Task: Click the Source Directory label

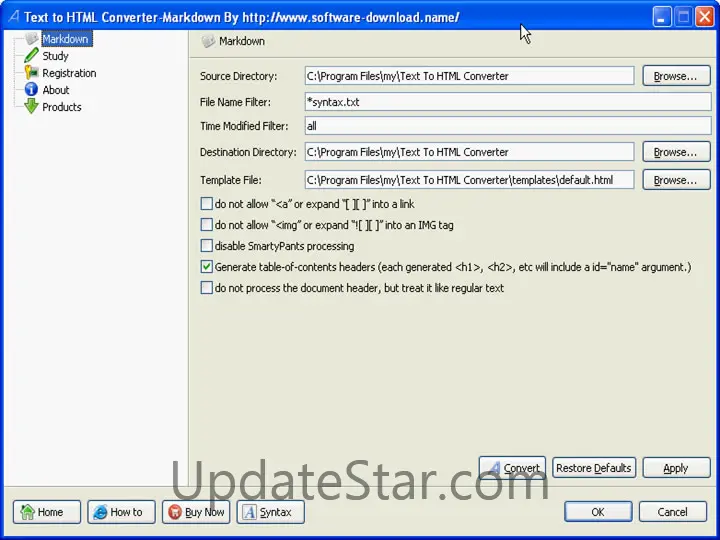Action: pyautogui.click(x=238, y=76)
